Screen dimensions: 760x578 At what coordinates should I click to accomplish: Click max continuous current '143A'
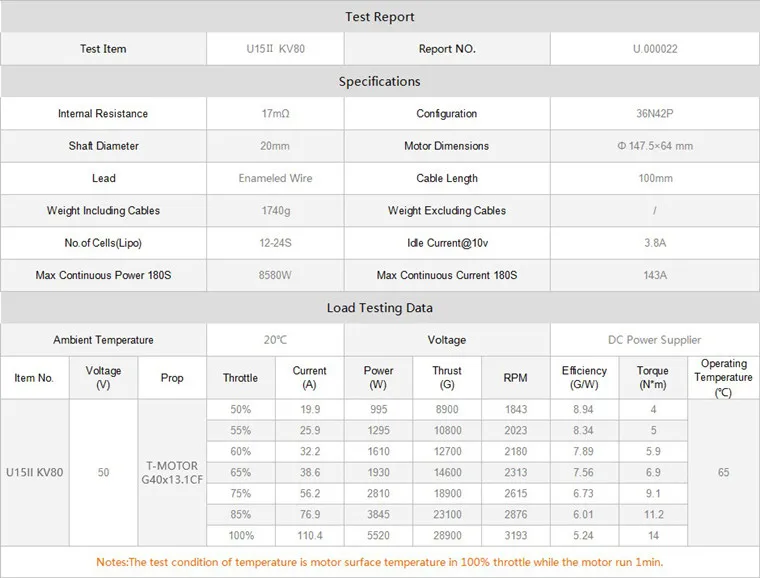coord(655,275)
